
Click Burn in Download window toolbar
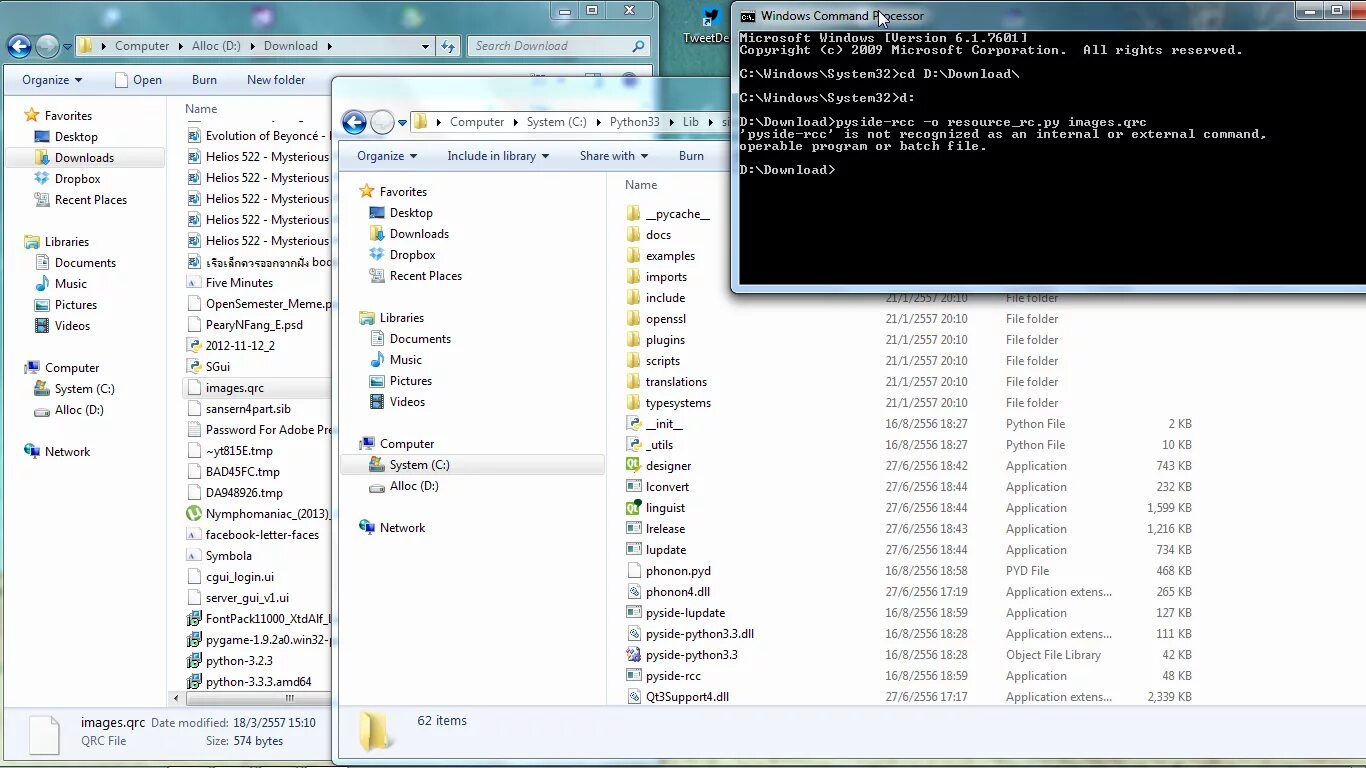point(204,80)
